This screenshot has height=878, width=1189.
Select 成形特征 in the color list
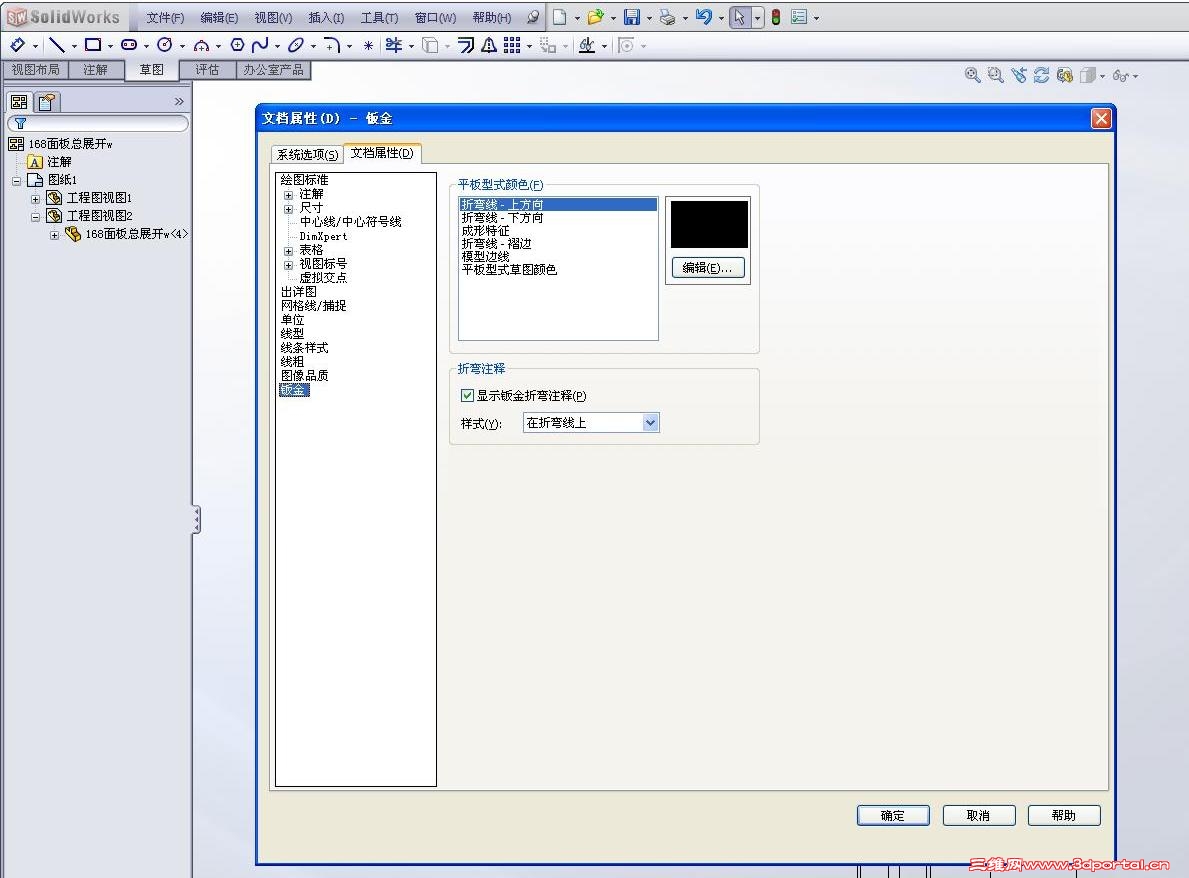pos(485,230)
